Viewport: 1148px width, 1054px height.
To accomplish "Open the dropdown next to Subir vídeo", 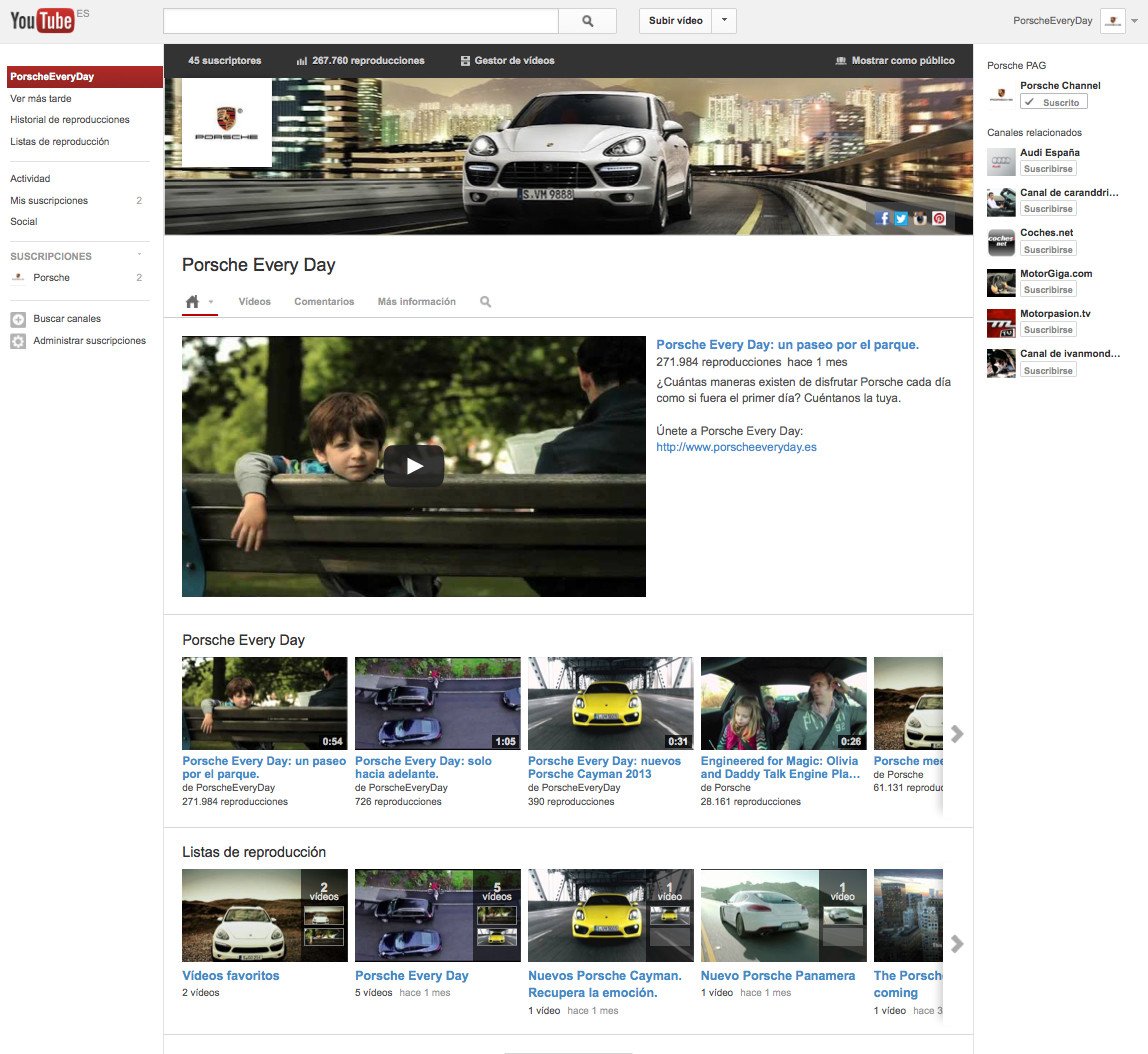I will point(725,21).
